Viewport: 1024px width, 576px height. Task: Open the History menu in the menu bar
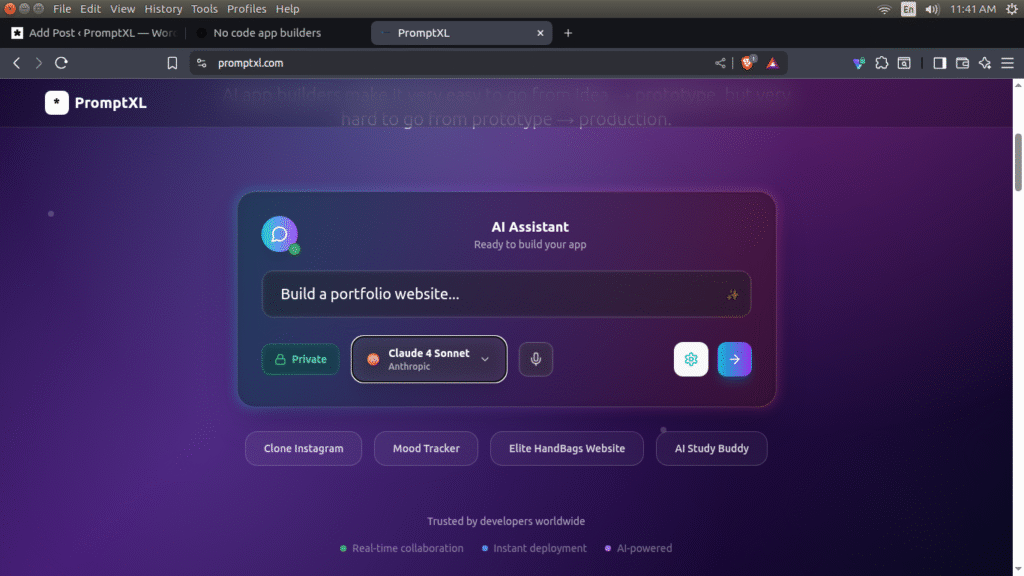163,8
